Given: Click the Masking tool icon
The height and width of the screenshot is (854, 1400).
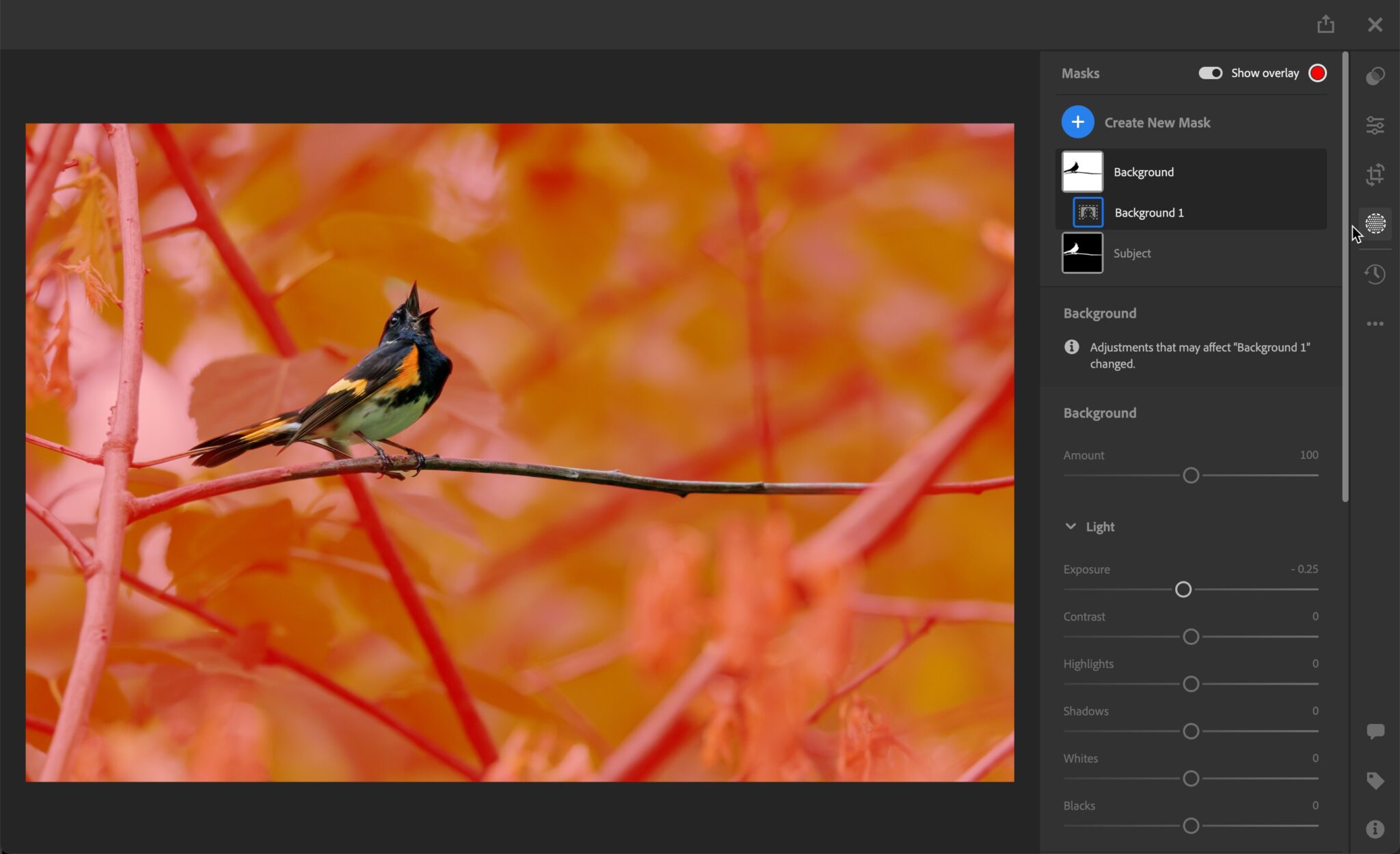Looking at the screenshot, I should click(1375, 223).
